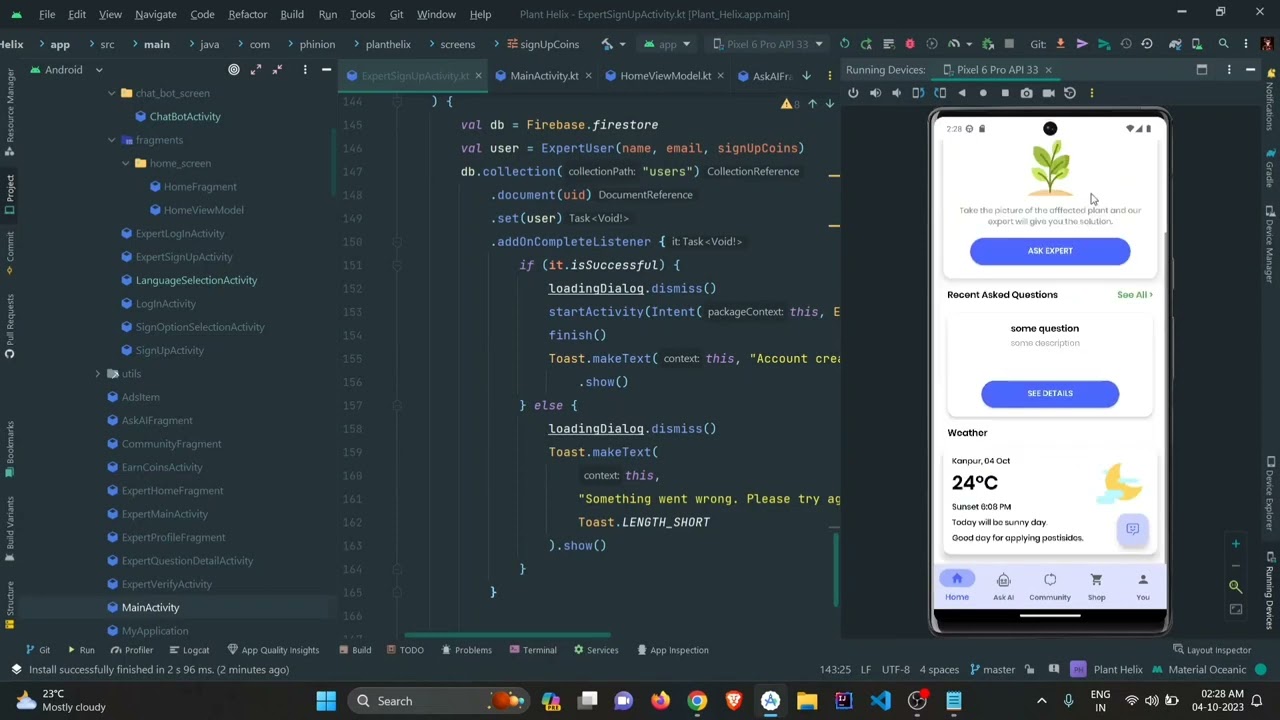This screenshot has width=1280, height=720.
Task: Select ChatBotActivity in project tree
Action: coord(185,117)
